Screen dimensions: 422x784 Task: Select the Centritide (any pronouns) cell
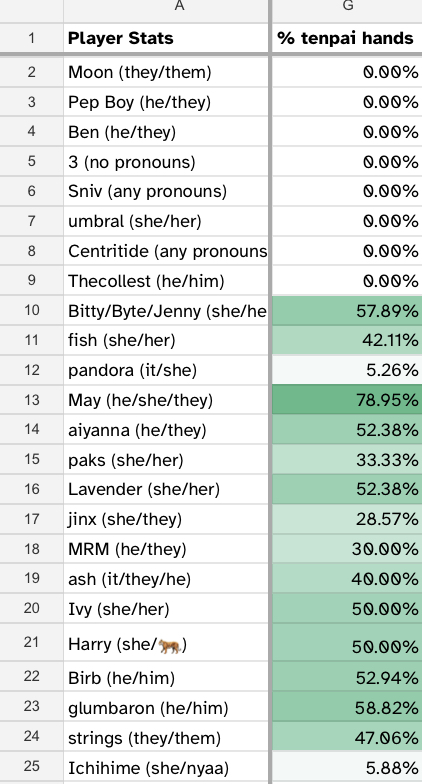166,251
